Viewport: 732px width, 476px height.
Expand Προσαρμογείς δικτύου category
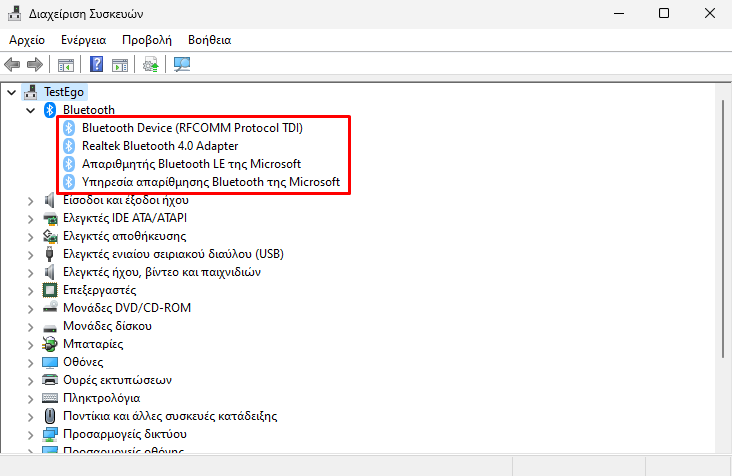pos(30,435)
